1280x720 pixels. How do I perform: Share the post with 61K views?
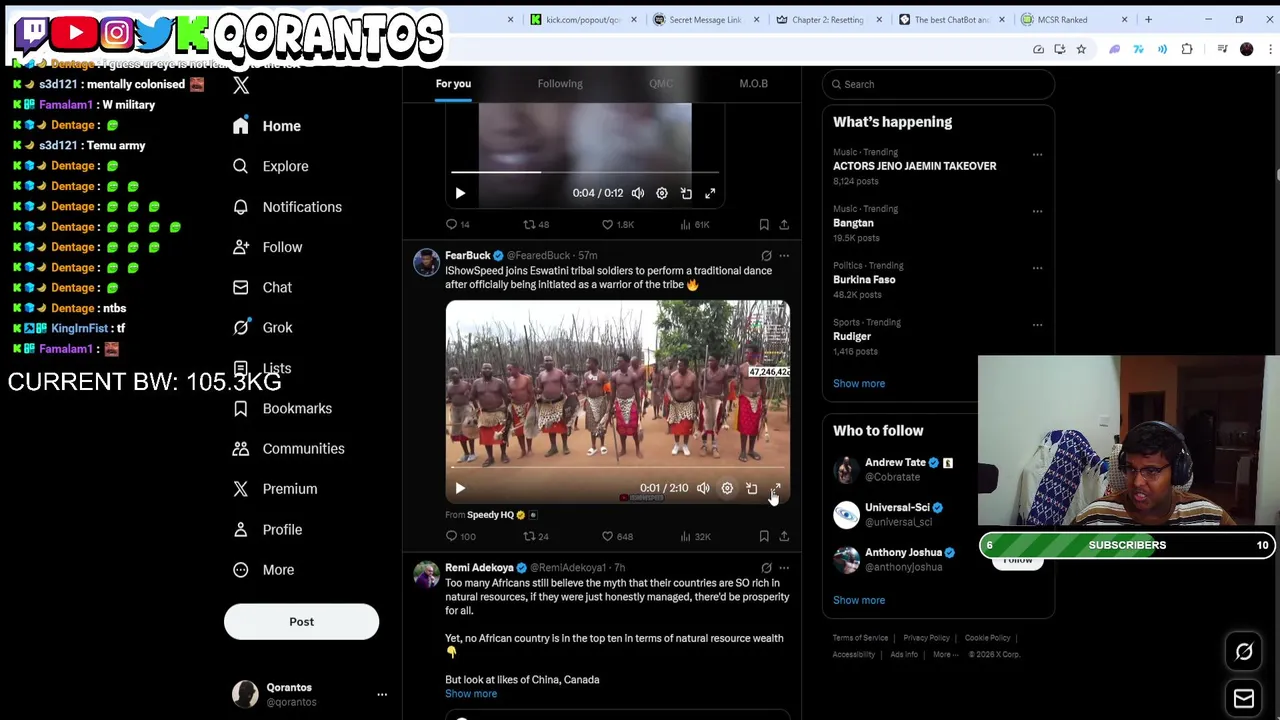coord(784,225)
